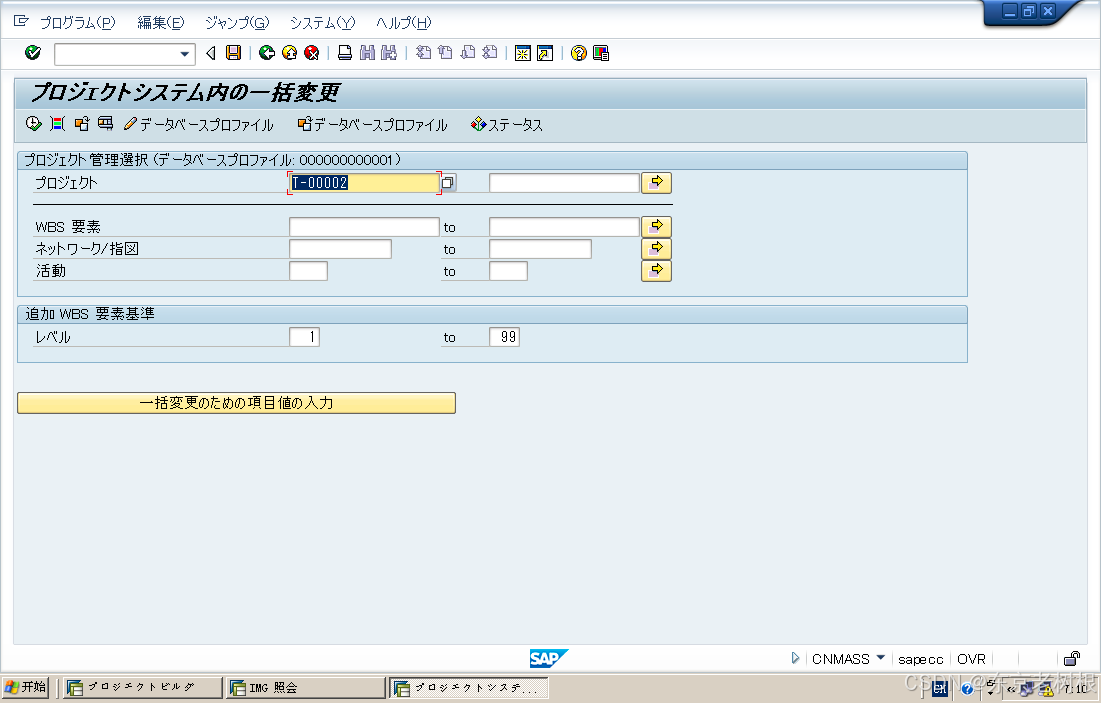Viewport: 1101px width, 703px height.
Task: Click the レベル to field showing 99
Action: tap(504, 337)
